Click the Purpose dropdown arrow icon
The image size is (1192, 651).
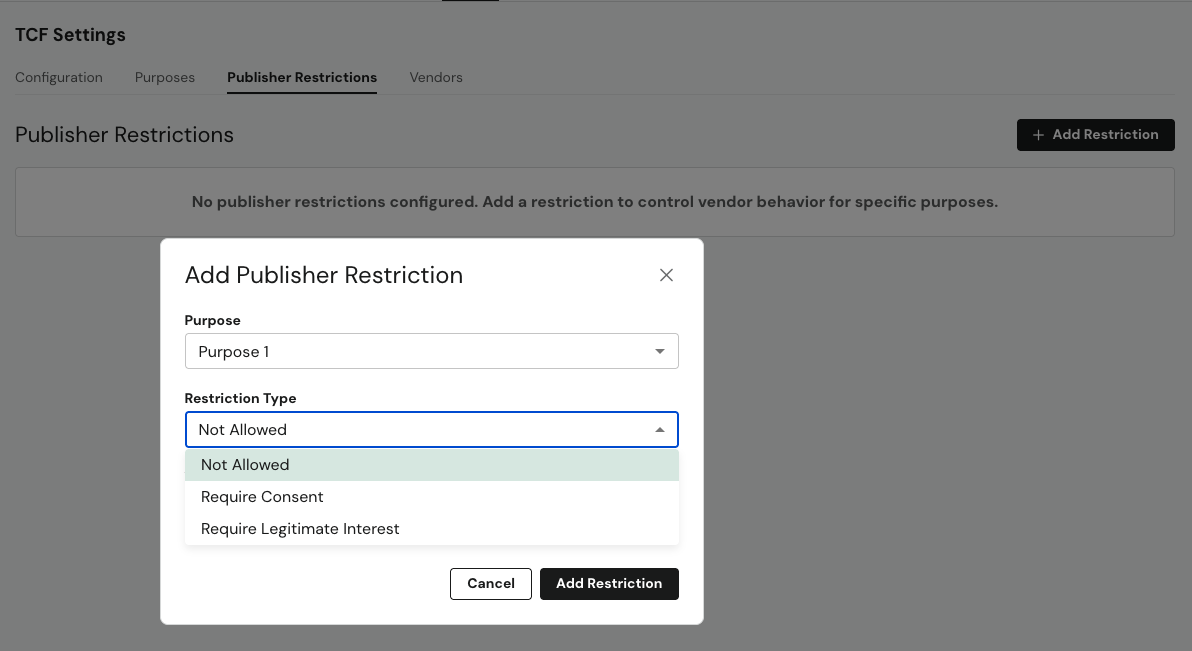[x=660, y=351]
